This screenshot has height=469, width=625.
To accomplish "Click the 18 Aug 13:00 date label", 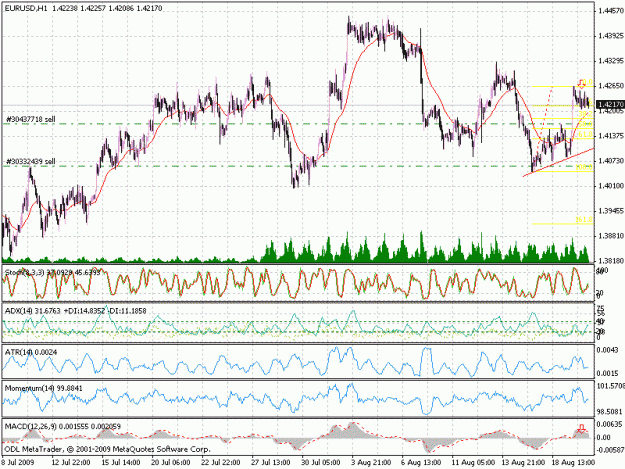I will (x=573, y=463).
